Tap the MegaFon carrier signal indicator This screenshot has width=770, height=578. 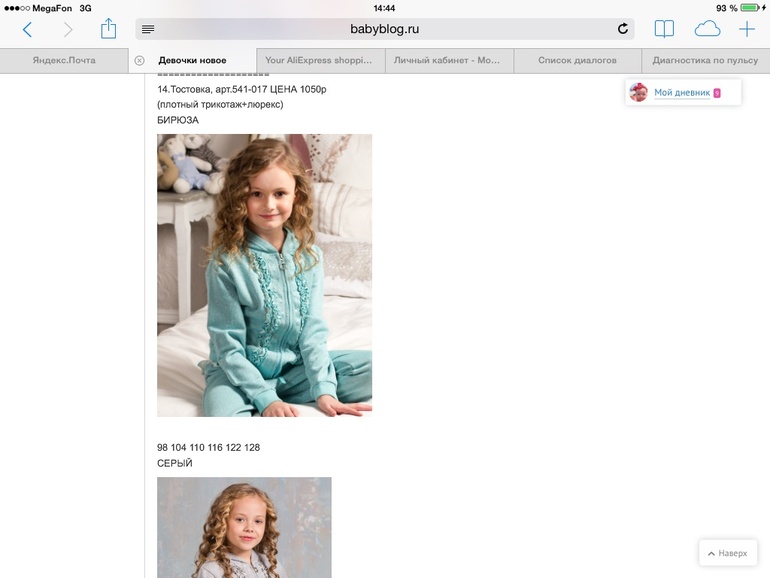(37, 8)
